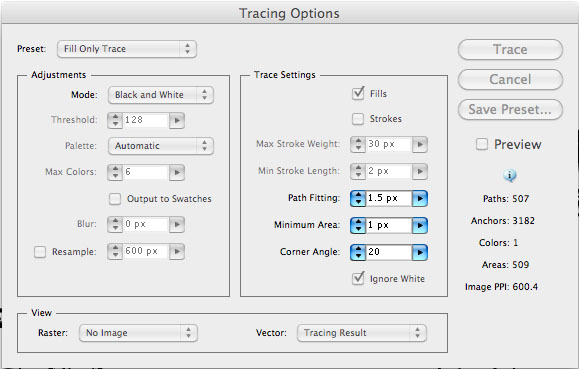Toggle the Resample checkbox
This screenshot has width=579, height=369.
click(40, 252)
